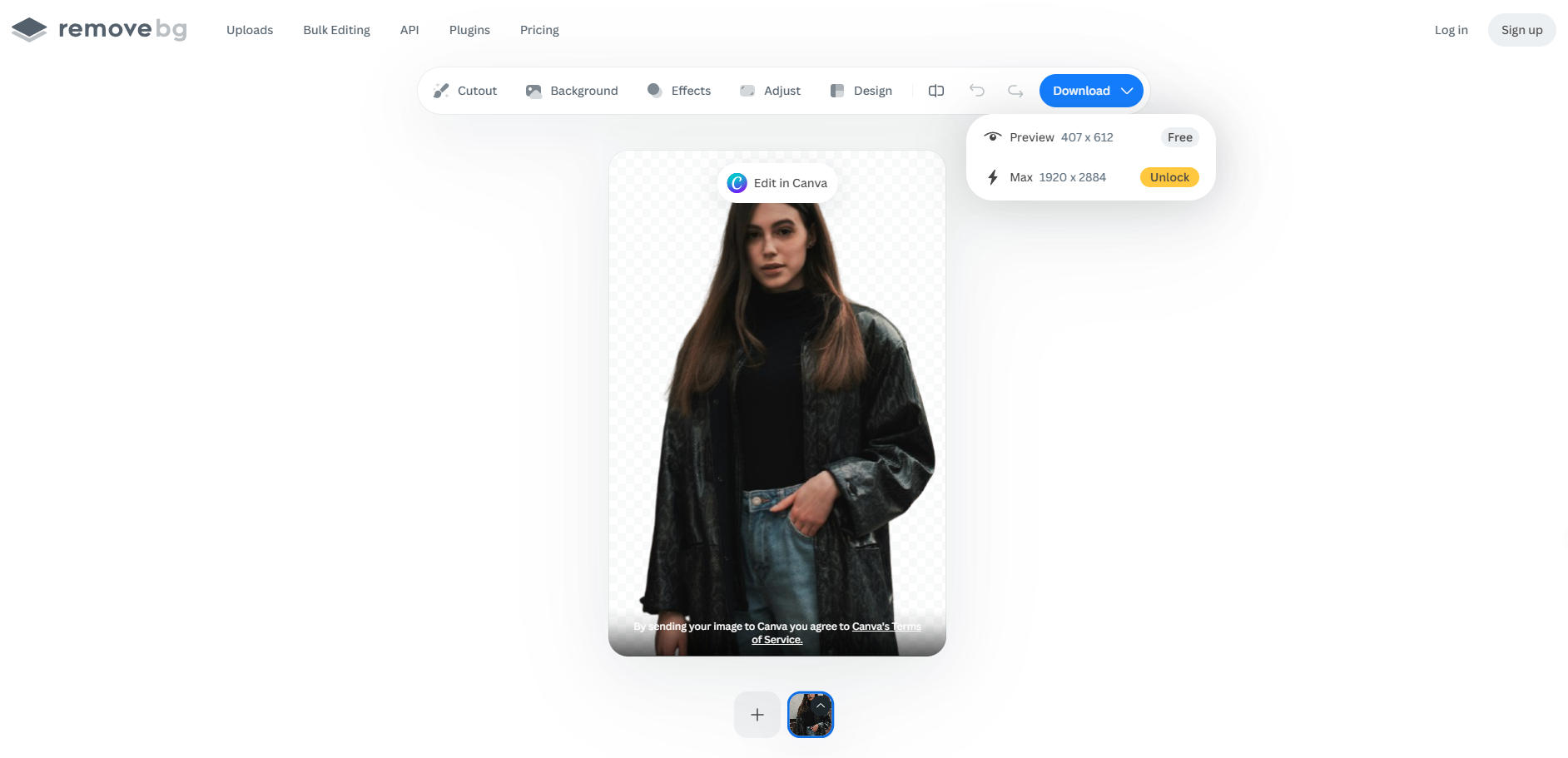Open the Pricing page

pyautogui.click(x=539, y=30)
